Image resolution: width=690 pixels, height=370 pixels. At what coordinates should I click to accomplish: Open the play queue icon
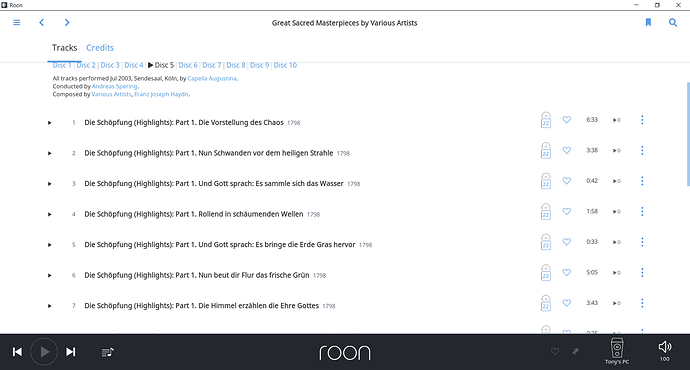pyautogui.click(x=108, y=352)
